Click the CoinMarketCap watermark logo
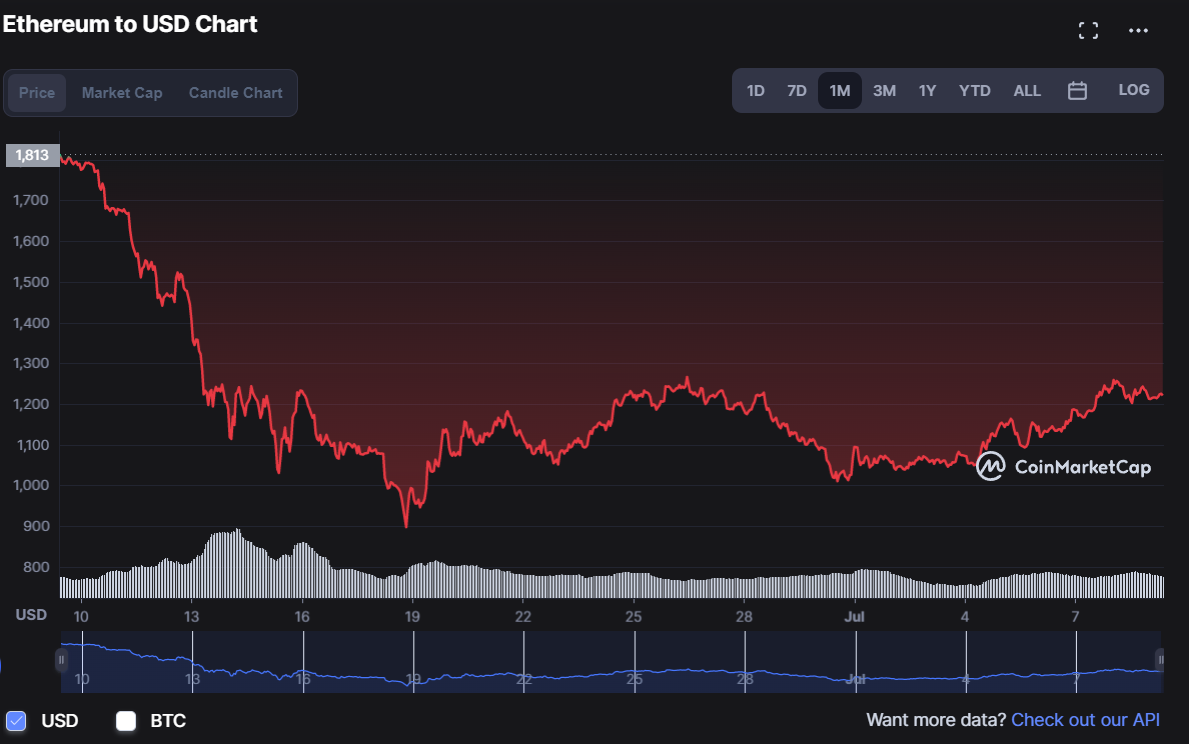The image size is (1189, 744). click(x=1064, y=466)
